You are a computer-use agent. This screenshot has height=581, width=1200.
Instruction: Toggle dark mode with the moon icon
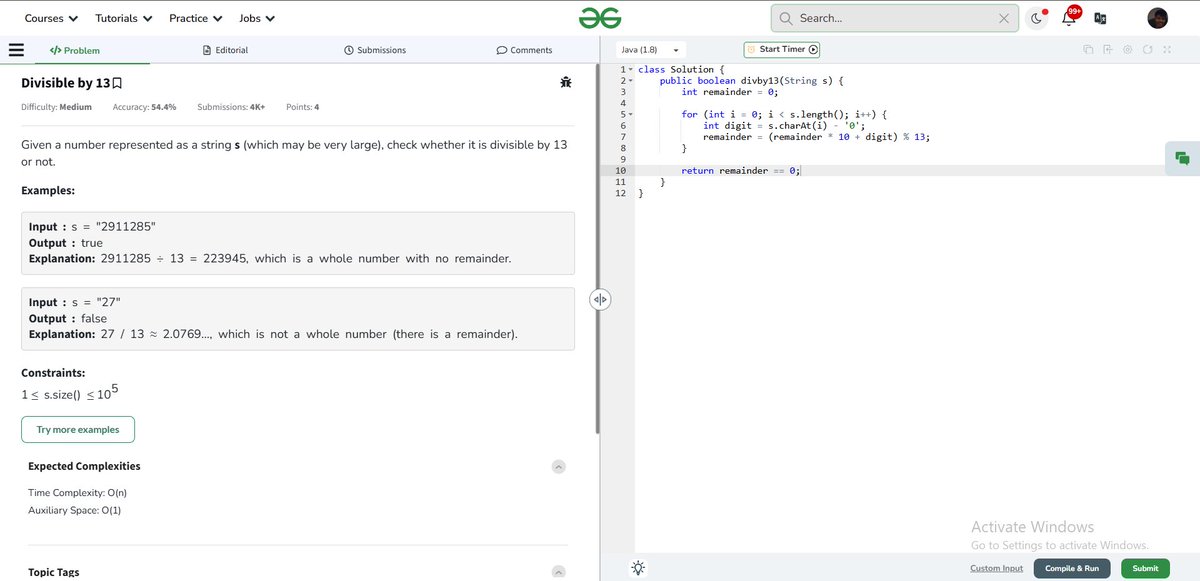tap(1036, 18)
